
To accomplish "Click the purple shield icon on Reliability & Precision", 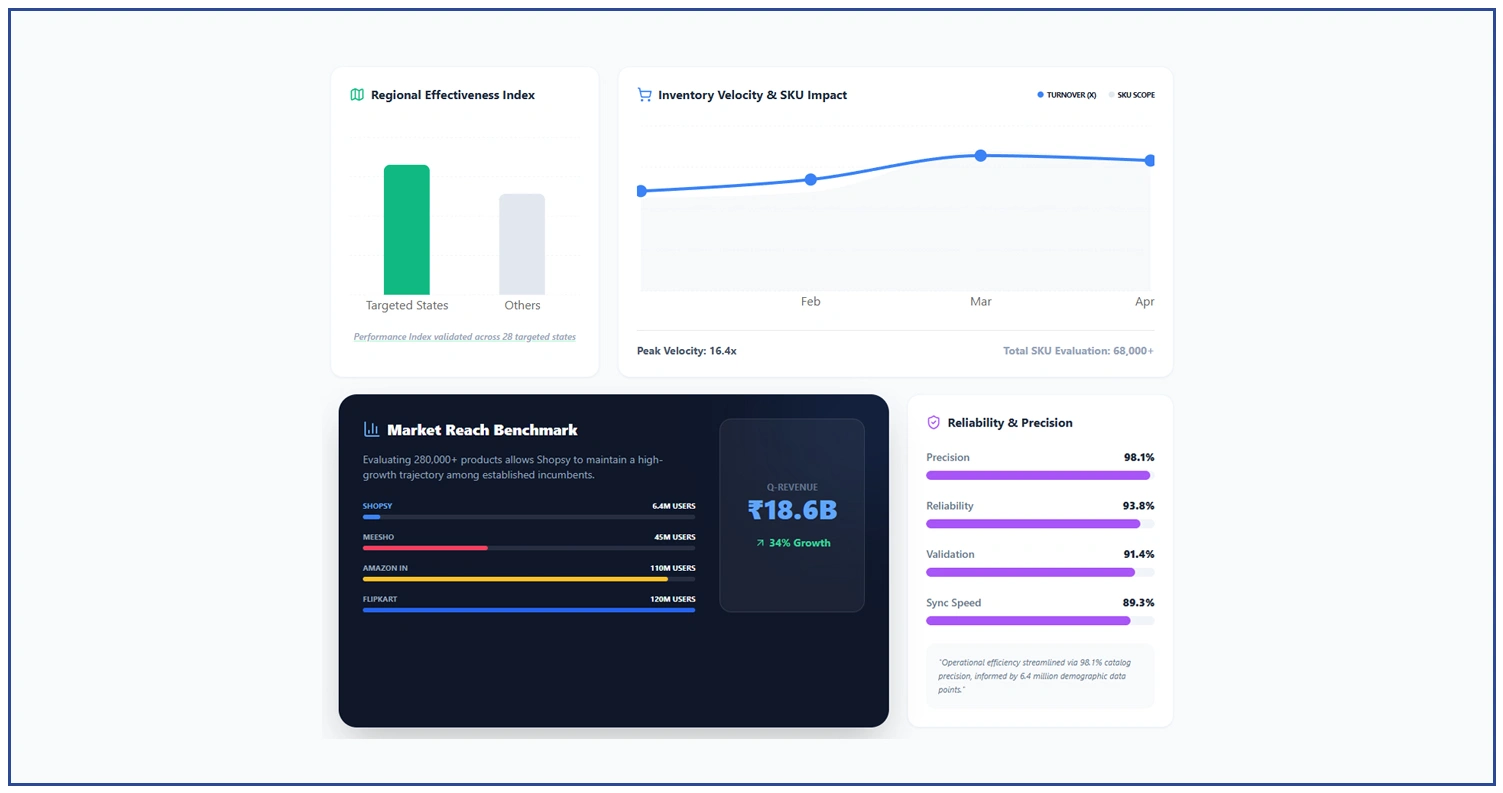I will click(933, 422).
